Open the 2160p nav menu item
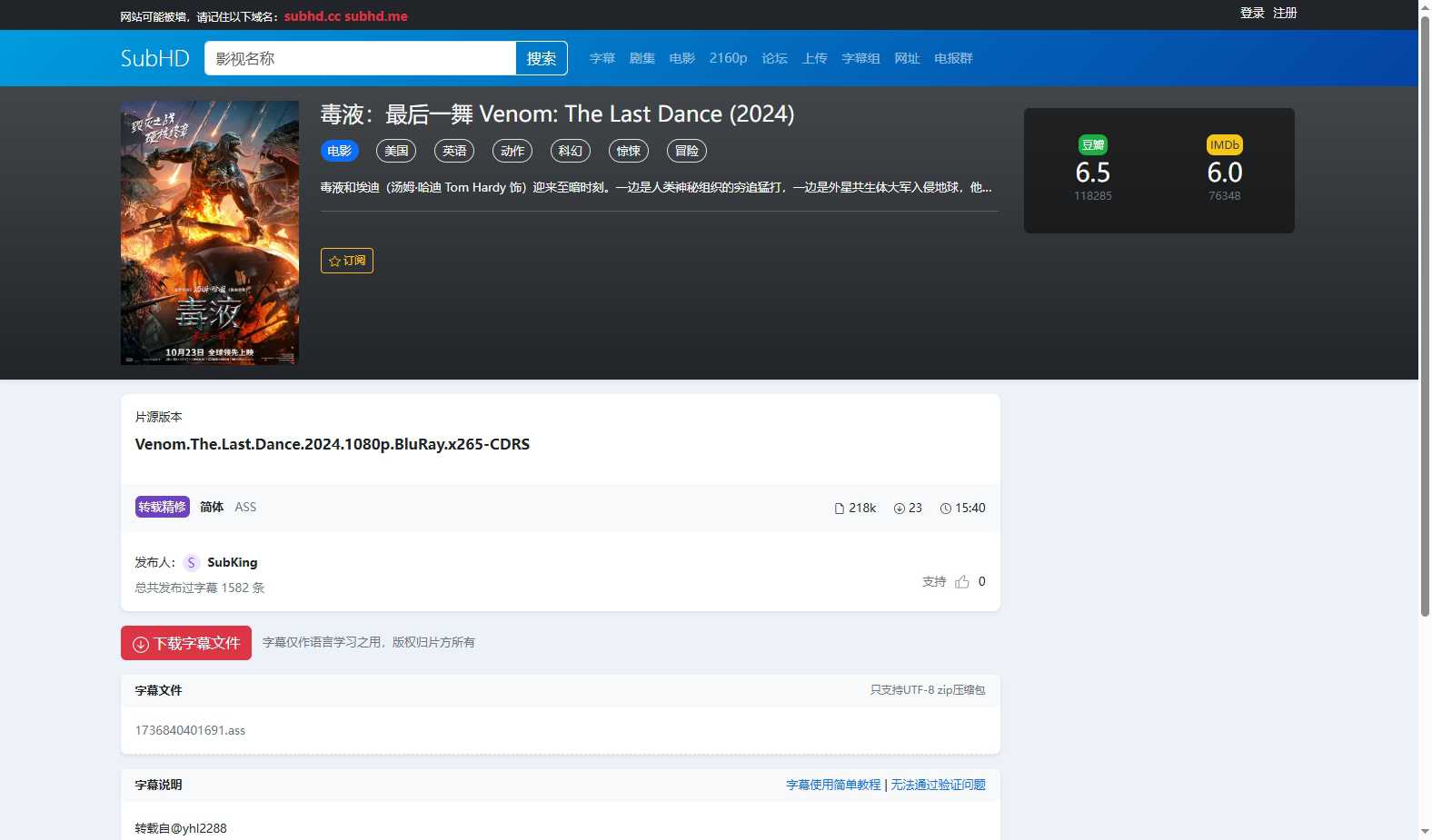The image size is (1432, 840). pos(729,58)
